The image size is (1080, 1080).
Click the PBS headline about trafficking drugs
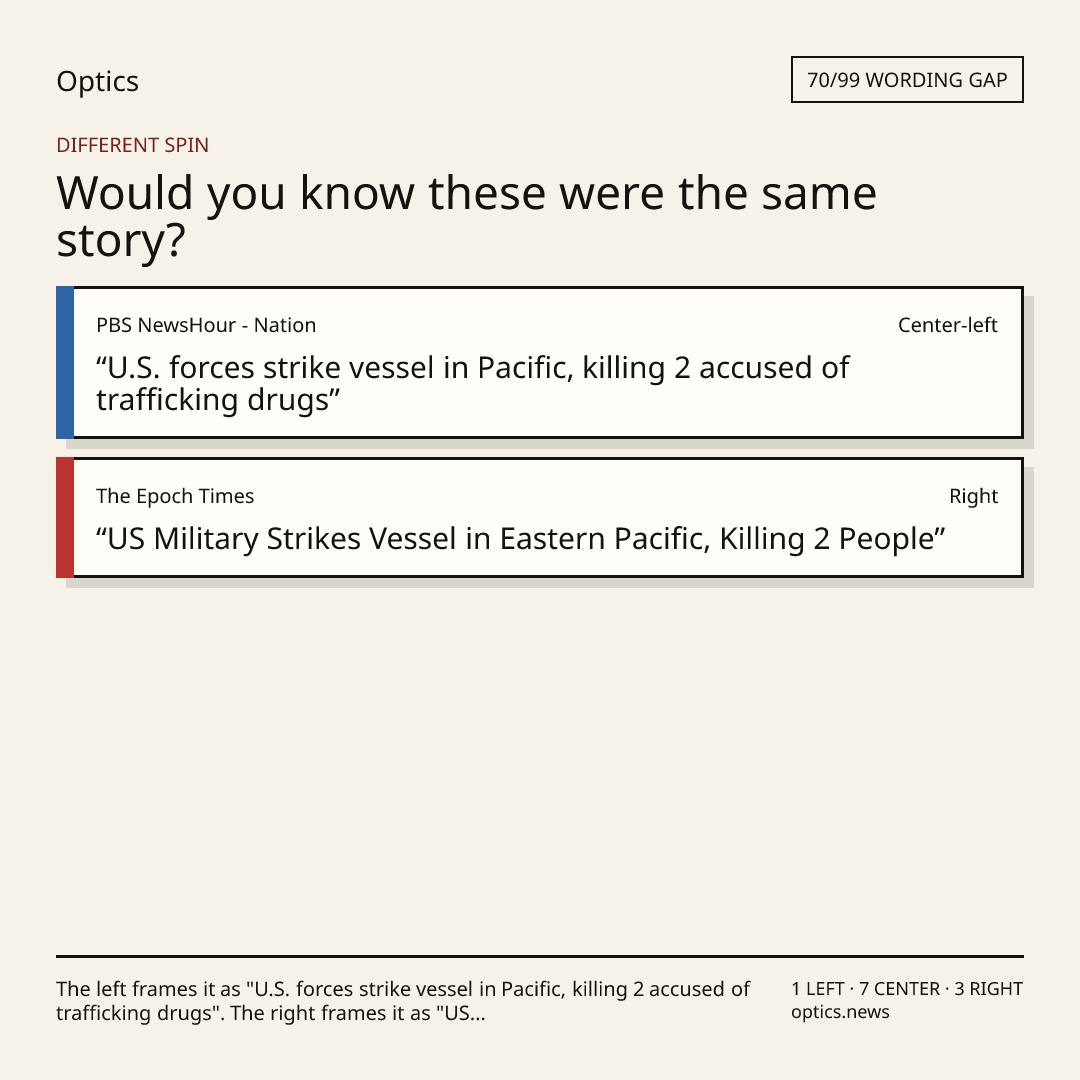coord(472,384)
